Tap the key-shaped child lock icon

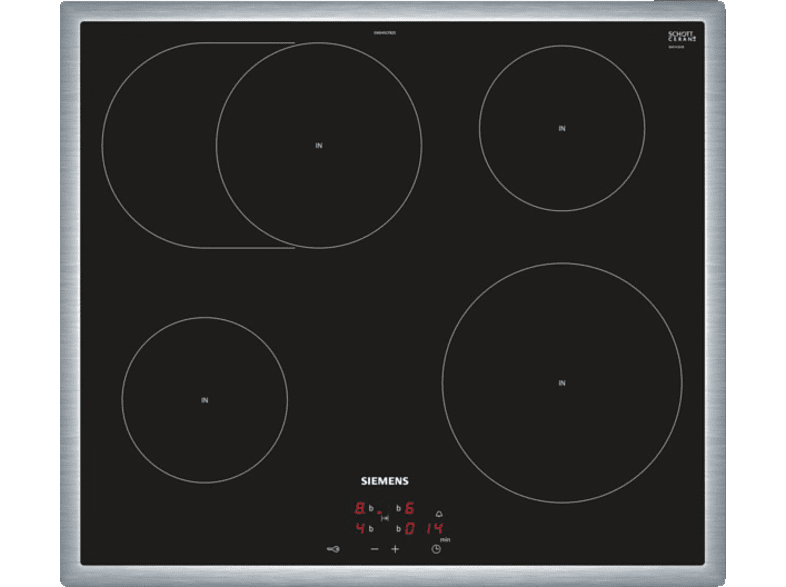333,549
